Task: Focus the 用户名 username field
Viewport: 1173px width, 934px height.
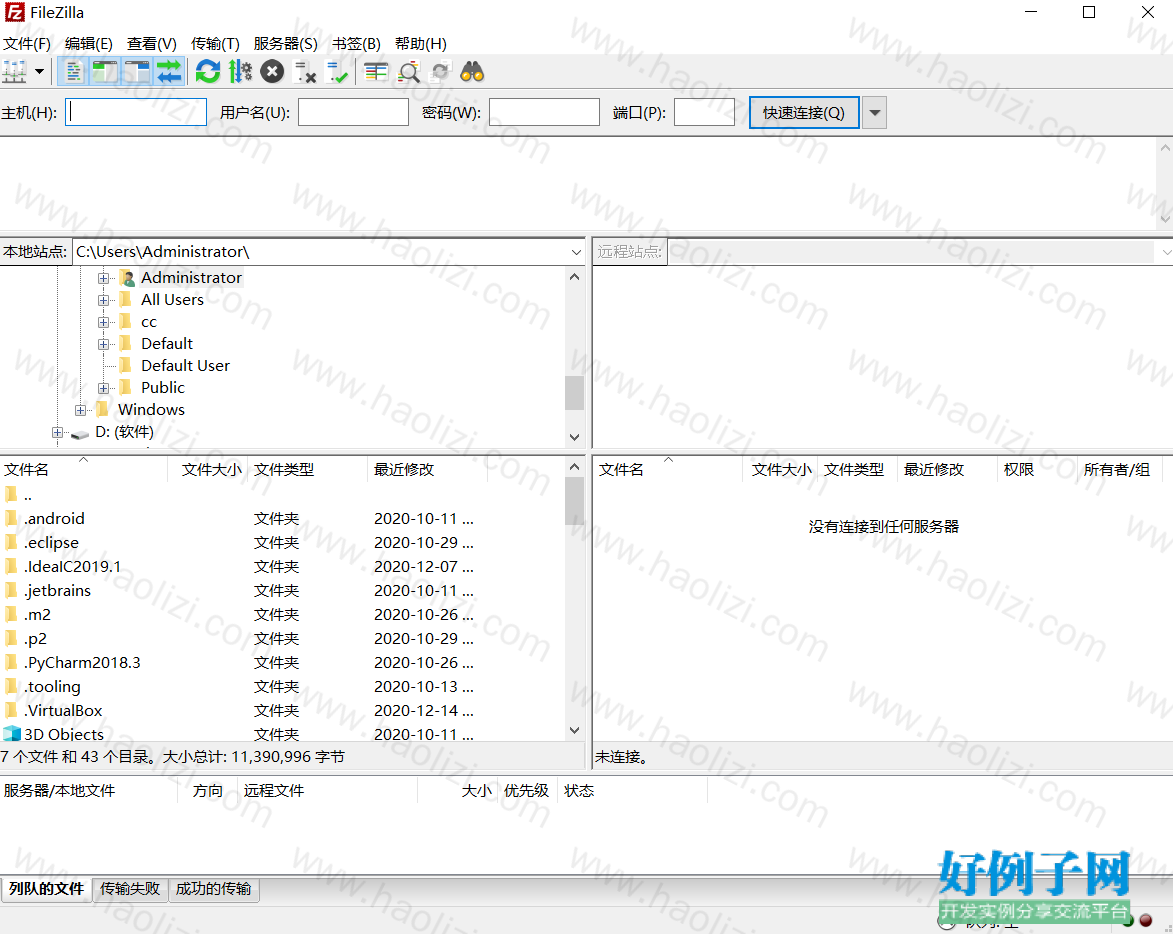Action: [x=353, y=112]
